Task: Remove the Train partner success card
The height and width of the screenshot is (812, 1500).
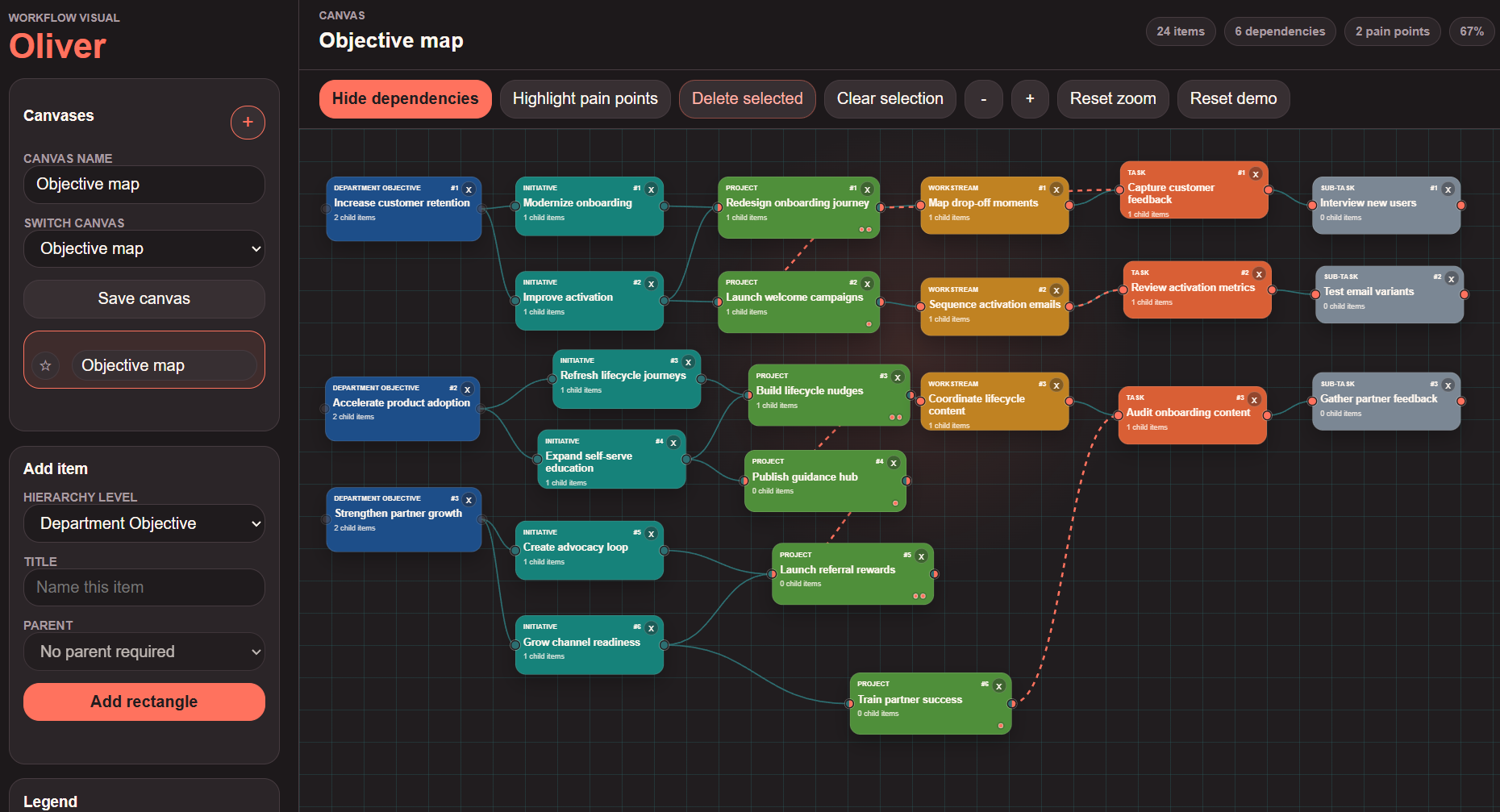Action: tap(998, 686)
